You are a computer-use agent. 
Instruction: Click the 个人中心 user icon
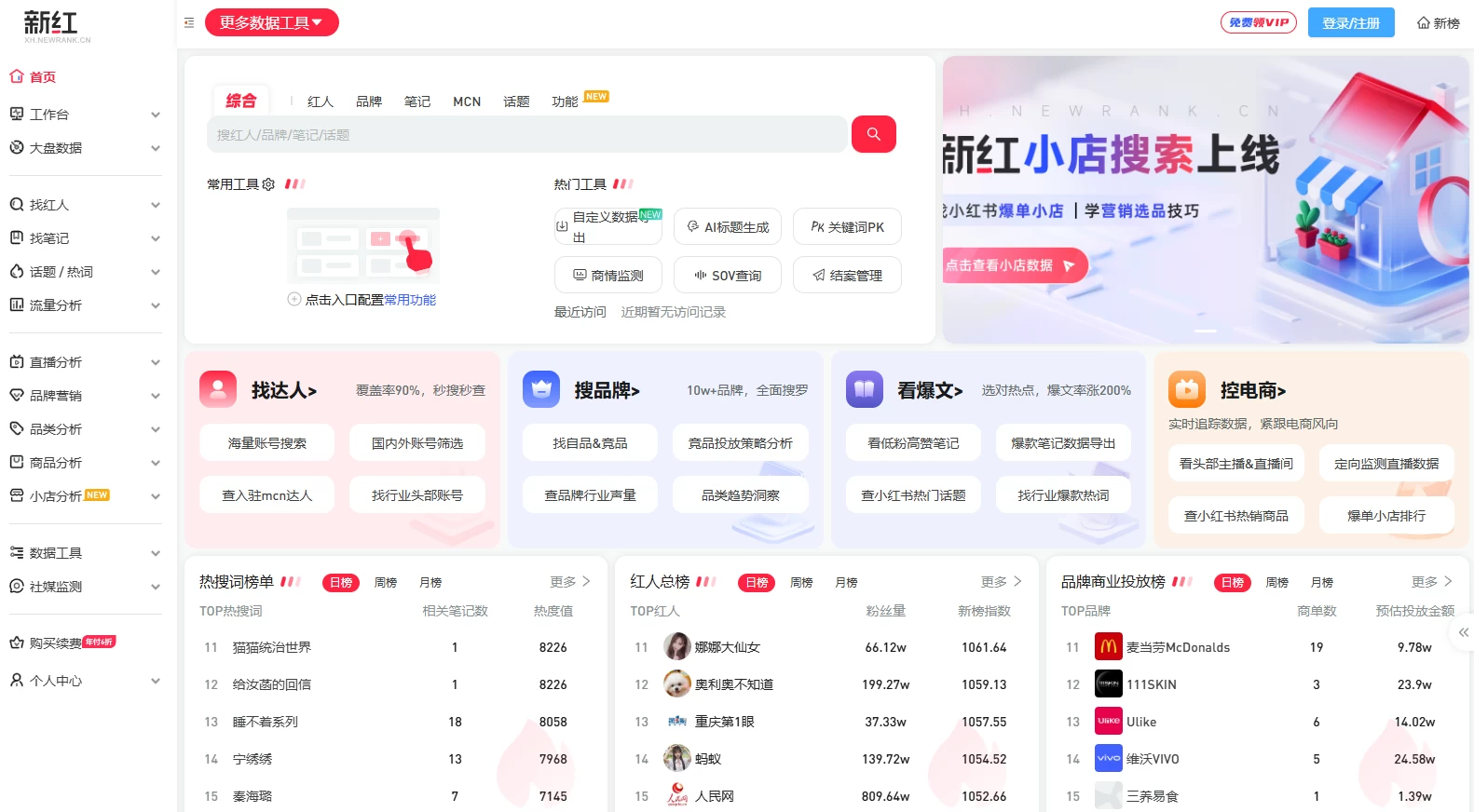pyautogui.click(x=16, y=680)
